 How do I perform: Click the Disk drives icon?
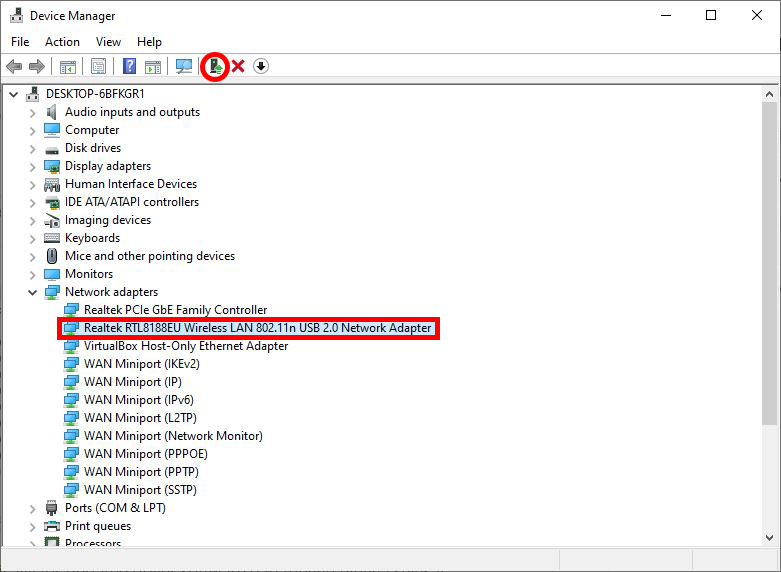52,149
